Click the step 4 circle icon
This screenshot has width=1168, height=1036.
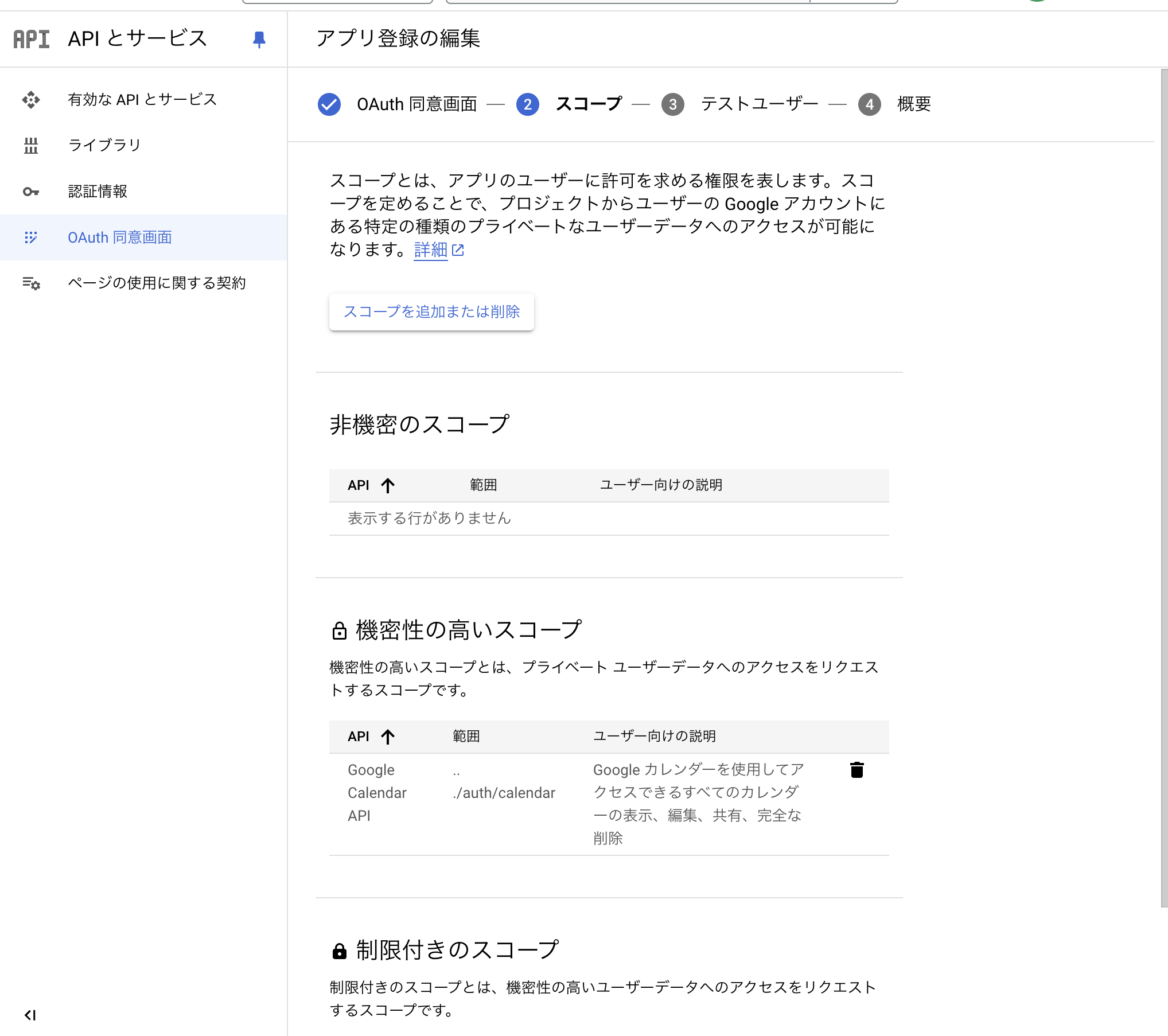pos(870,104)
